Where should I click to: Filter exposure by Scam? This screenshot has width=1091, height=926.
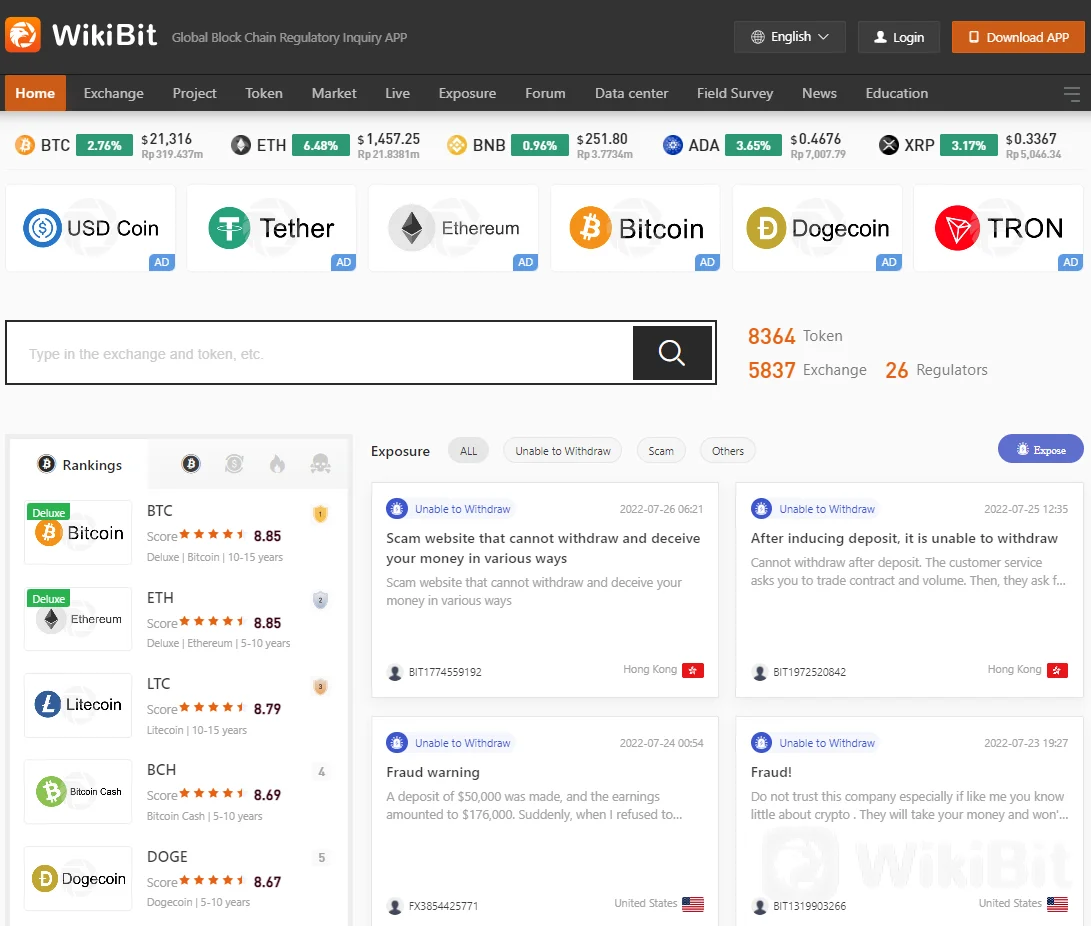pyautogui.click(x=660, y=451)
